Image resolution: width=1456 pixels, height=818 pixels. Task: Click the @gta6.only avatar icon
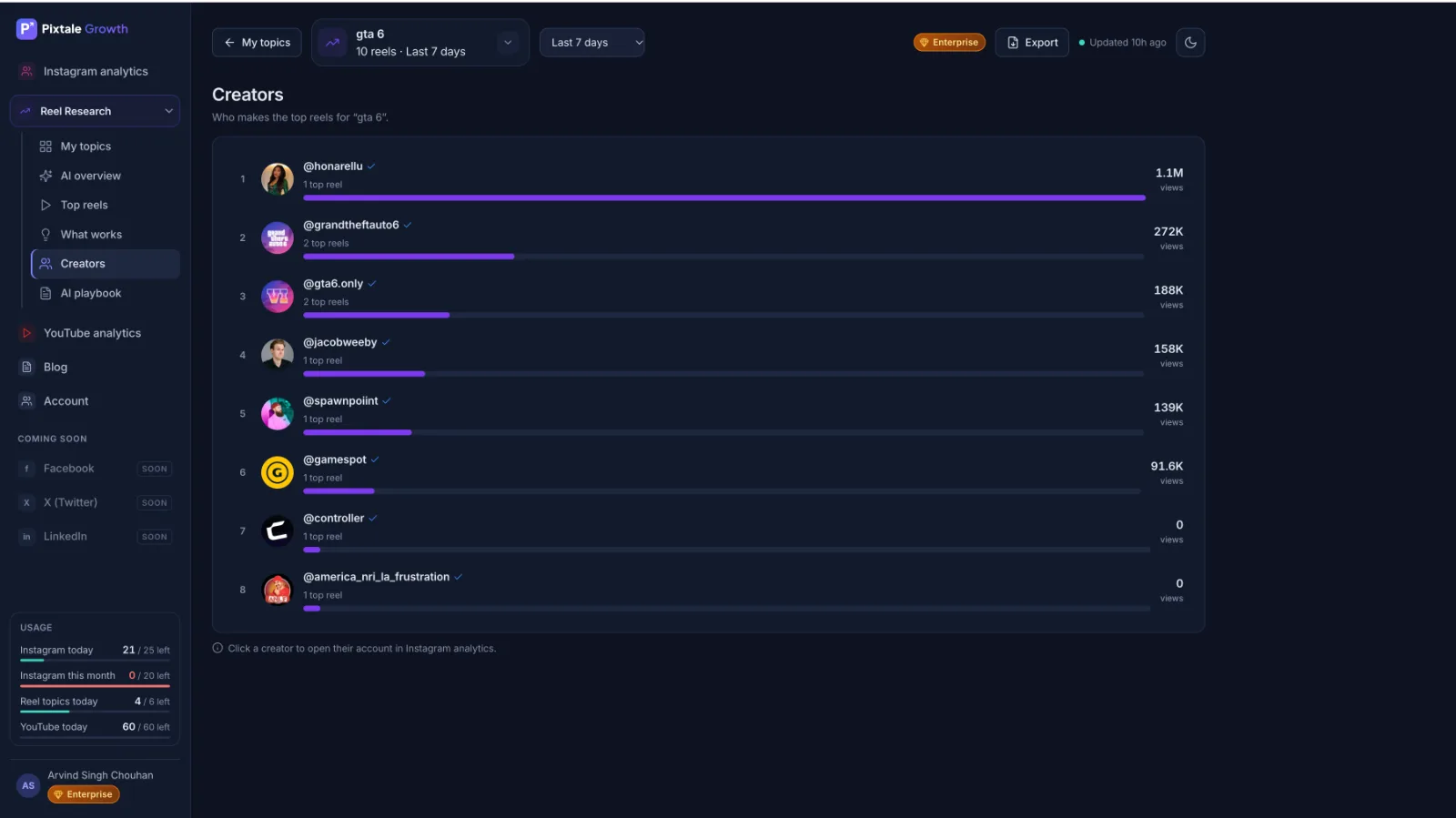[278, 297]
